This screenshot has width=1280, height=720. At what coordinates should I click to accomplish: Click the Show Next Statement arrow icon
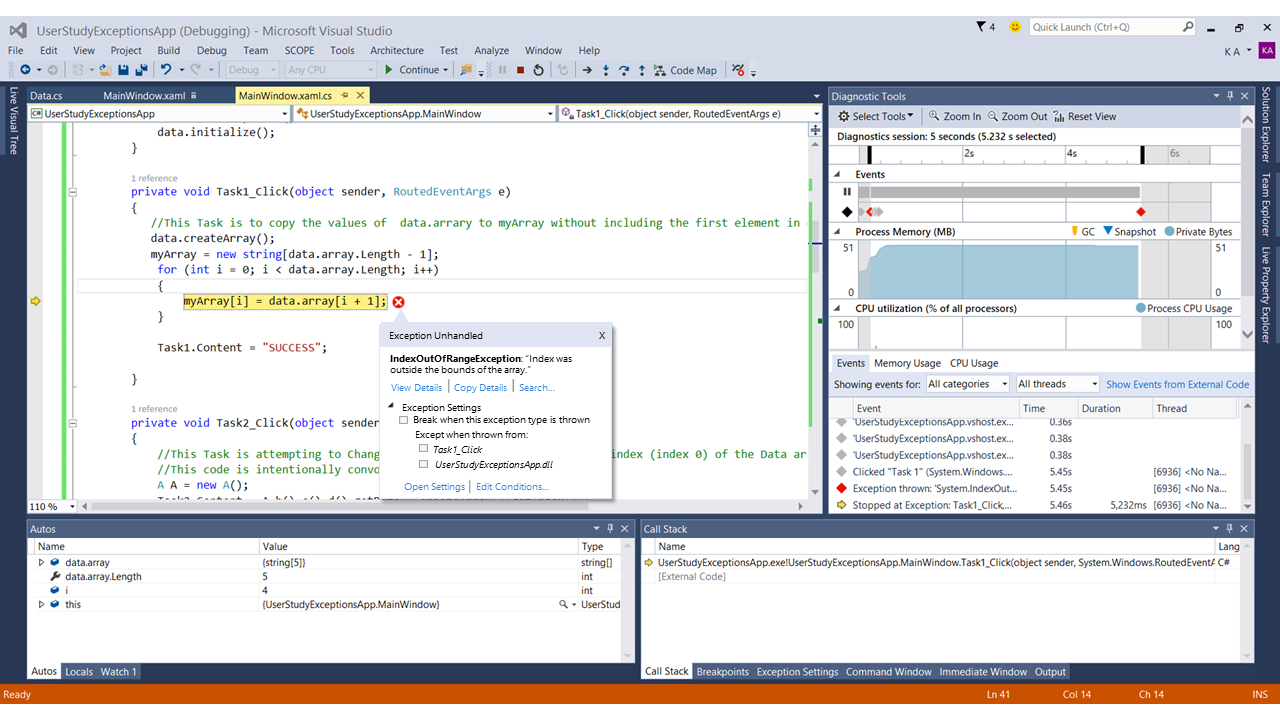click(588, 70)
